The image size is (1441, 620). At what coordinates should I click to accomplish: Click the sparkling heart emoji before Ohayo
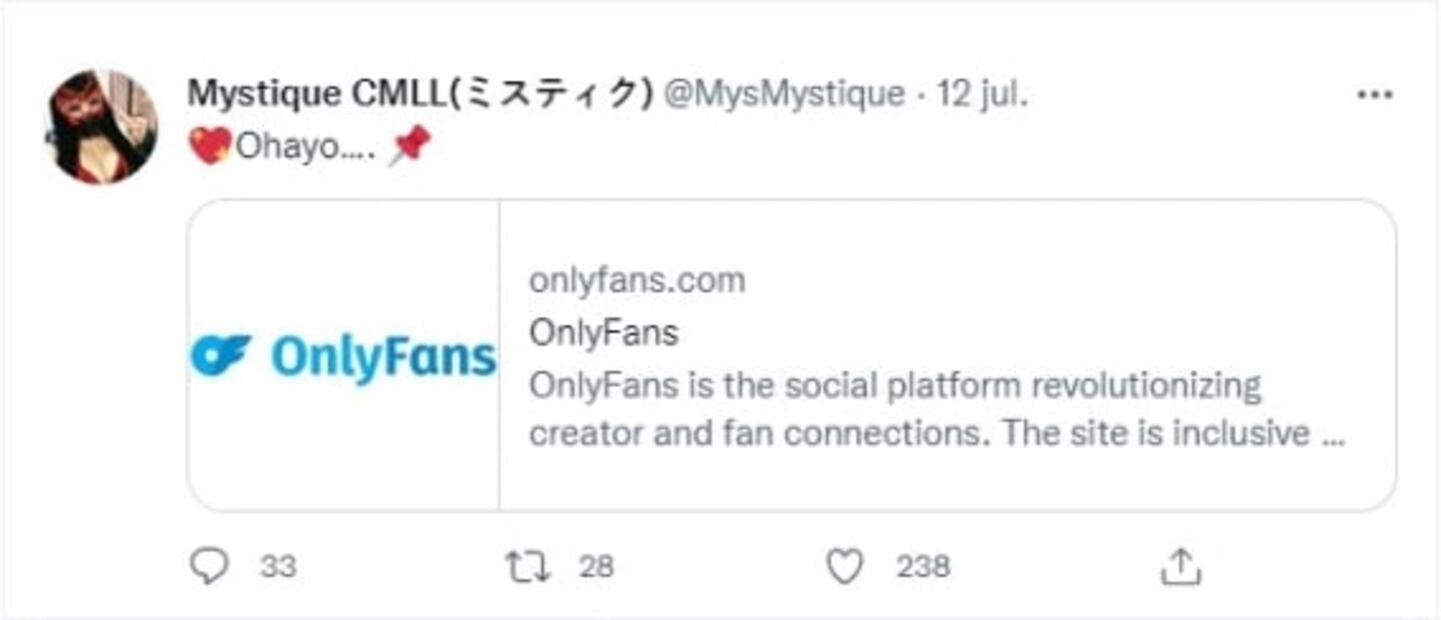(x=209, y=147)
